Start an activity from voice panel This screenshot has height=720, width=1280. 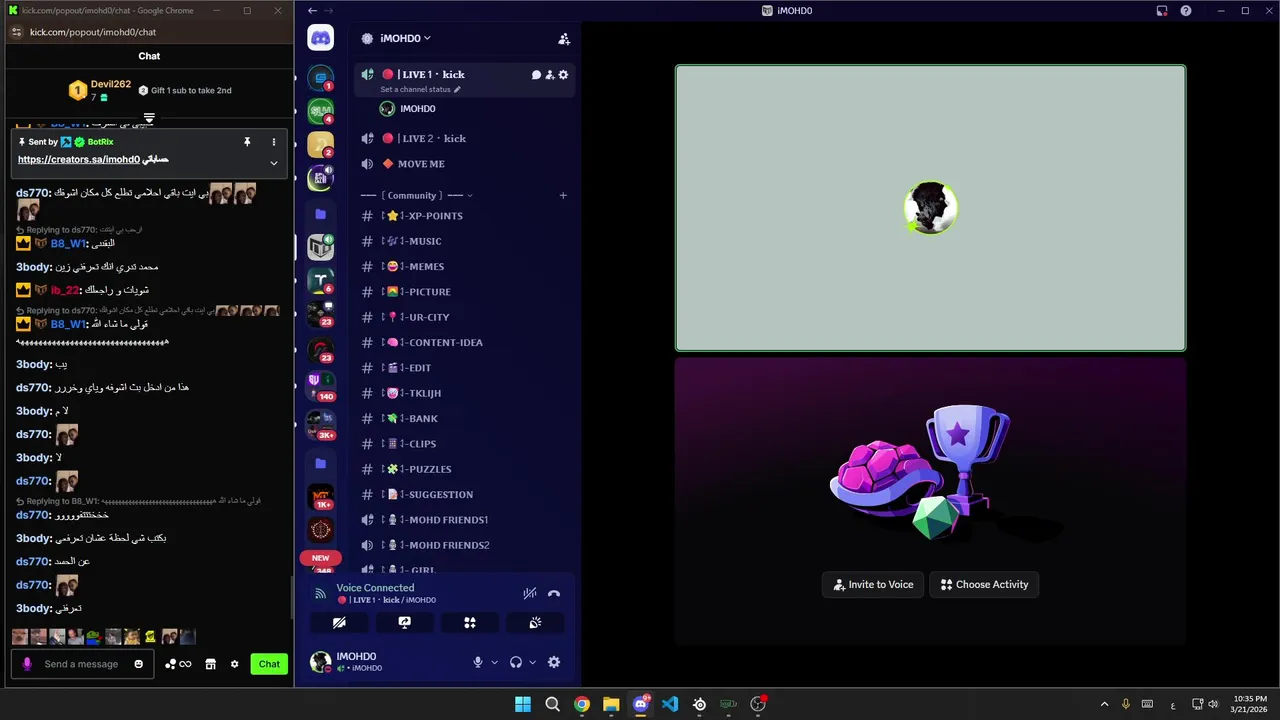(470, 622)
